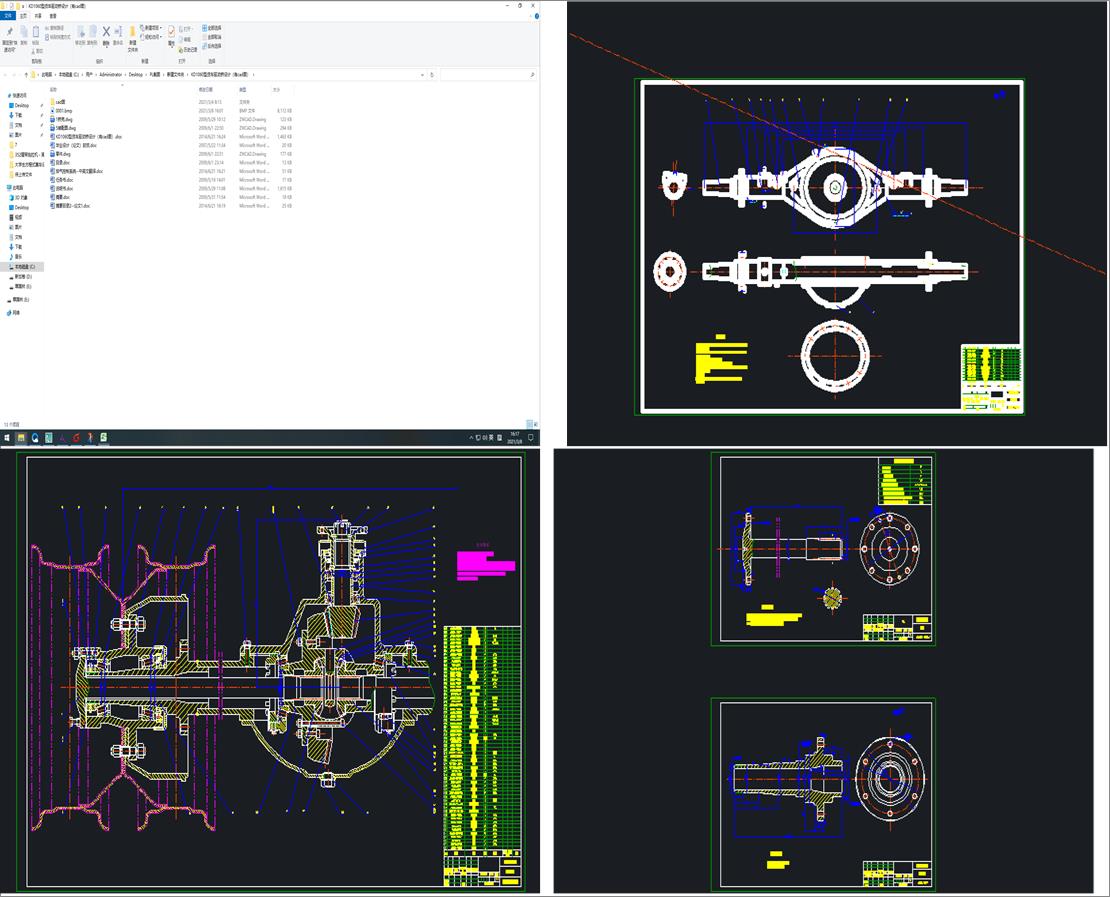1110x897 pixels.
Task: Click the half-shaft flange drawing sheet
Action: click(823, 549)
